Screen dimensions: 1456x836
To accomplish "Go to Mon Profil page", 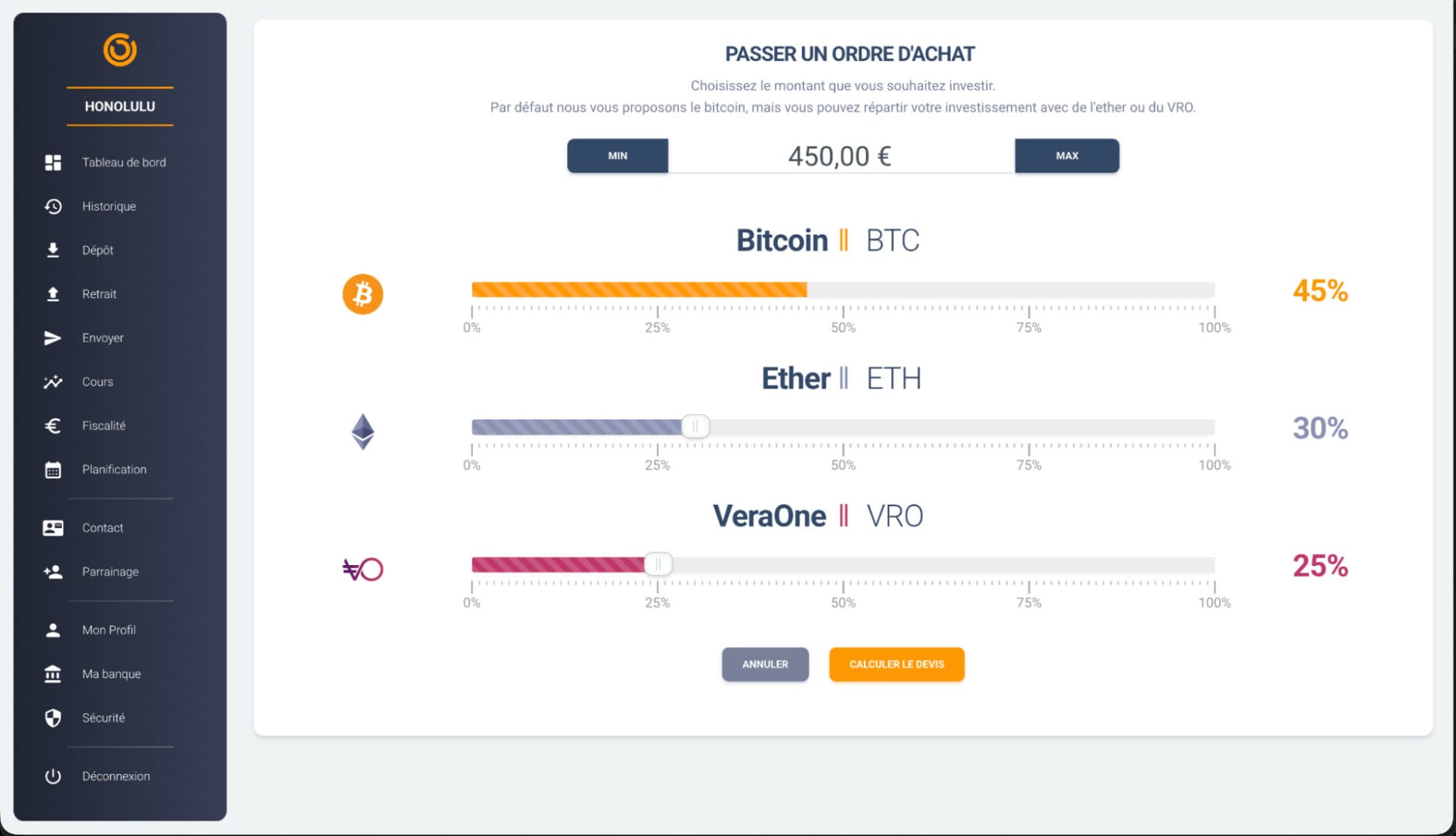I will [x=108, y=630].
